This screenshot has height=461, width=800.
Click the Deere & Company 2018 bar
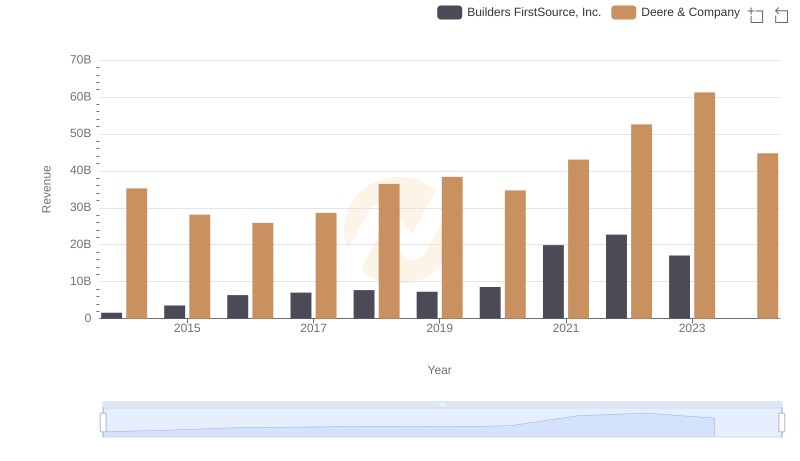tap(389, 251)
